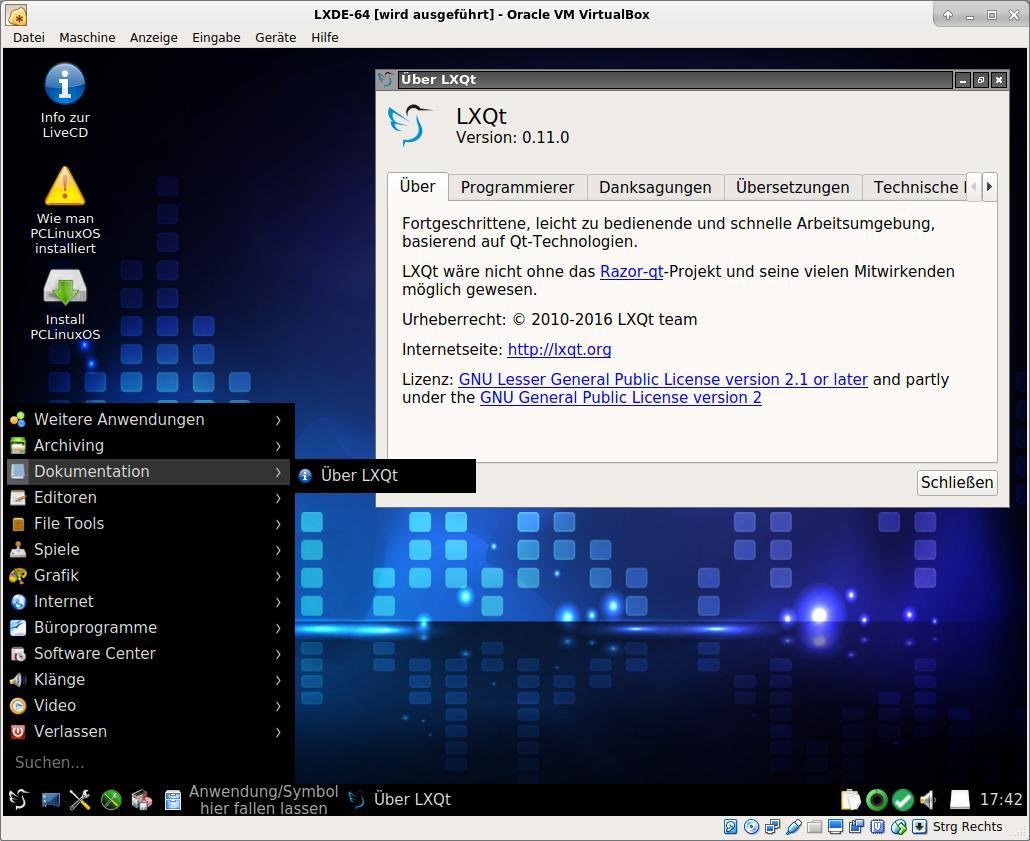This screenshot has width=1030, height=841.
Task: Expand the Archiving submenu arrow
Action: coord(279,446)
